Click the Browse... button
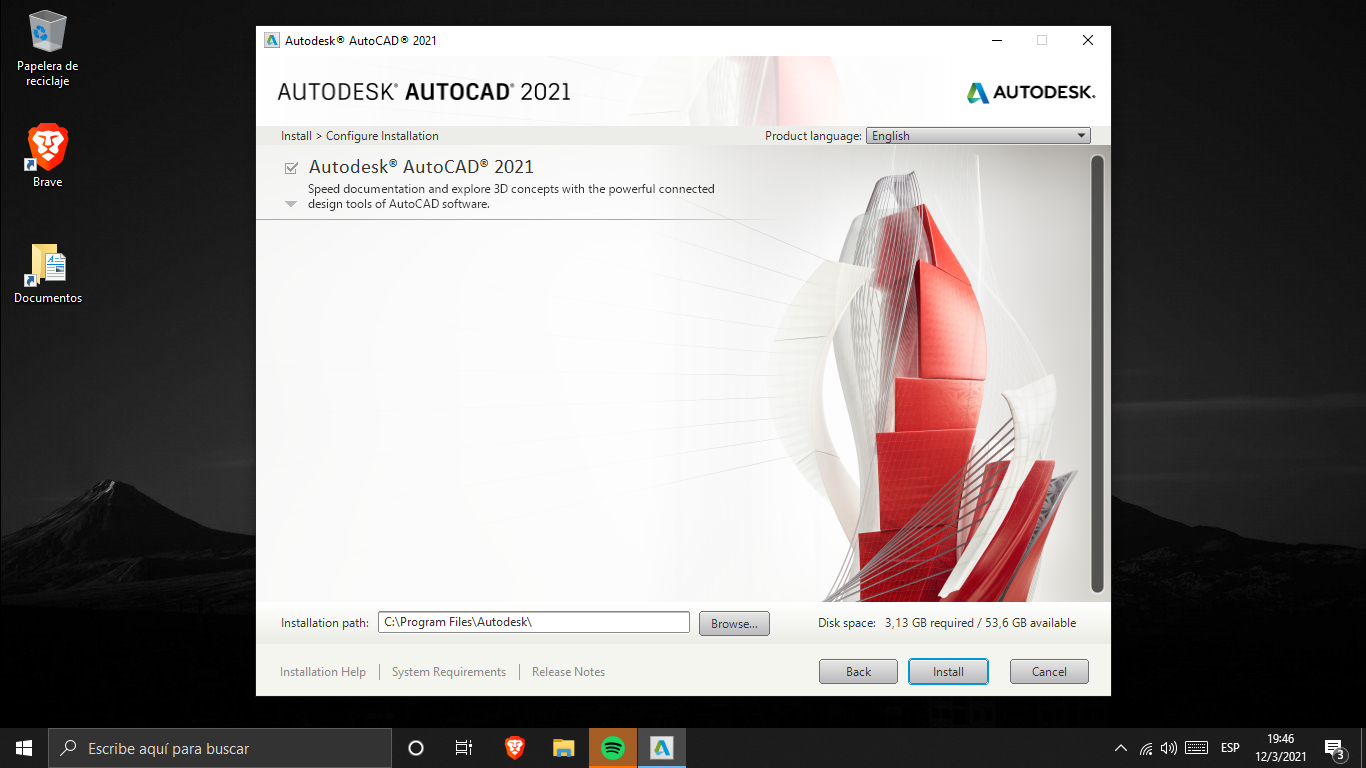This screenshot has width=1366, height=768. coord(734,623)
